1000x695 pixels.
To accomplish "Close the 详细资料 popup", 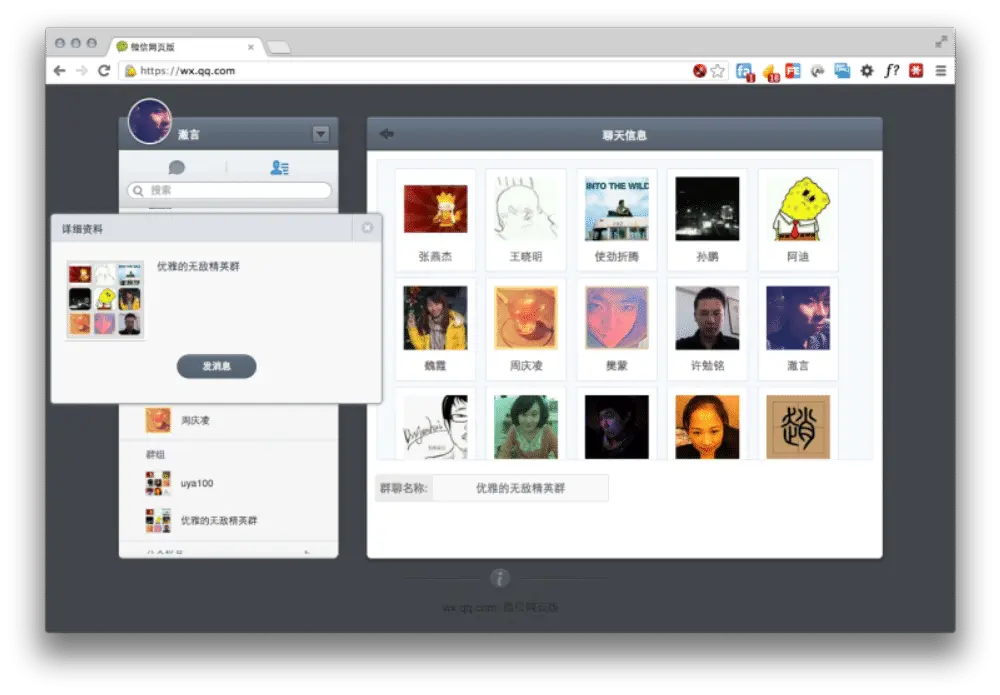I will click(x=367, y=228).
